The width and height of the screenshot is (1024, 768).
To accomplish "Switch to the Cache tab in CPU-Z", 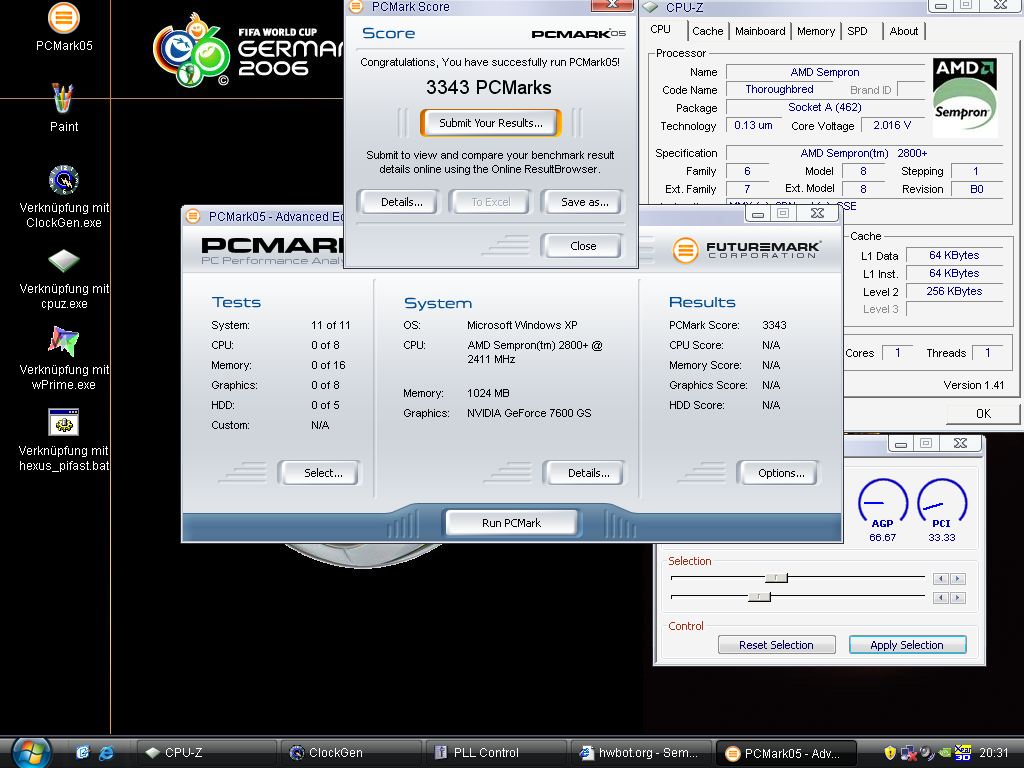I will tap(708, 31).
